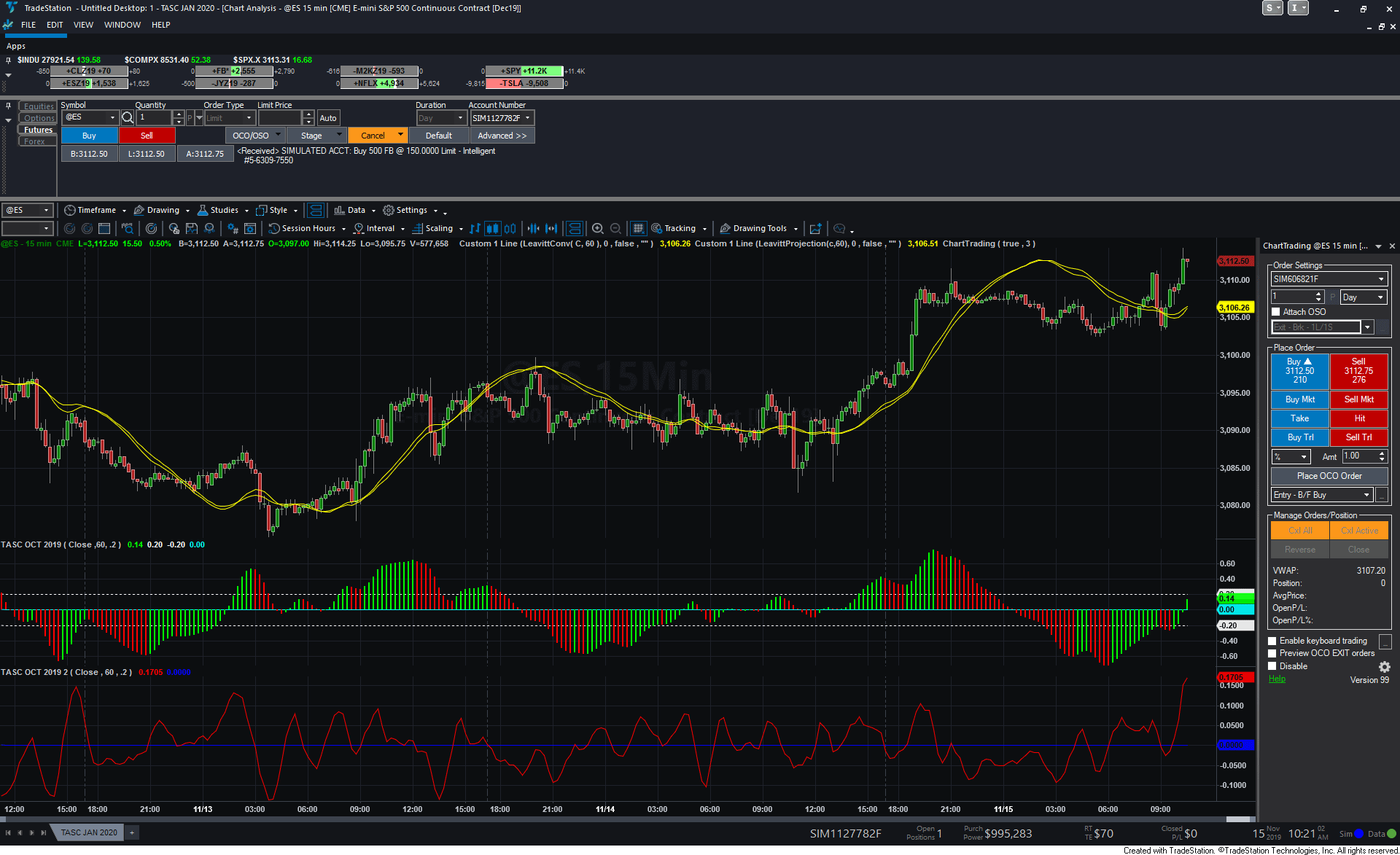Open the Settings gear on the chart toolbar

pos(389,210)
